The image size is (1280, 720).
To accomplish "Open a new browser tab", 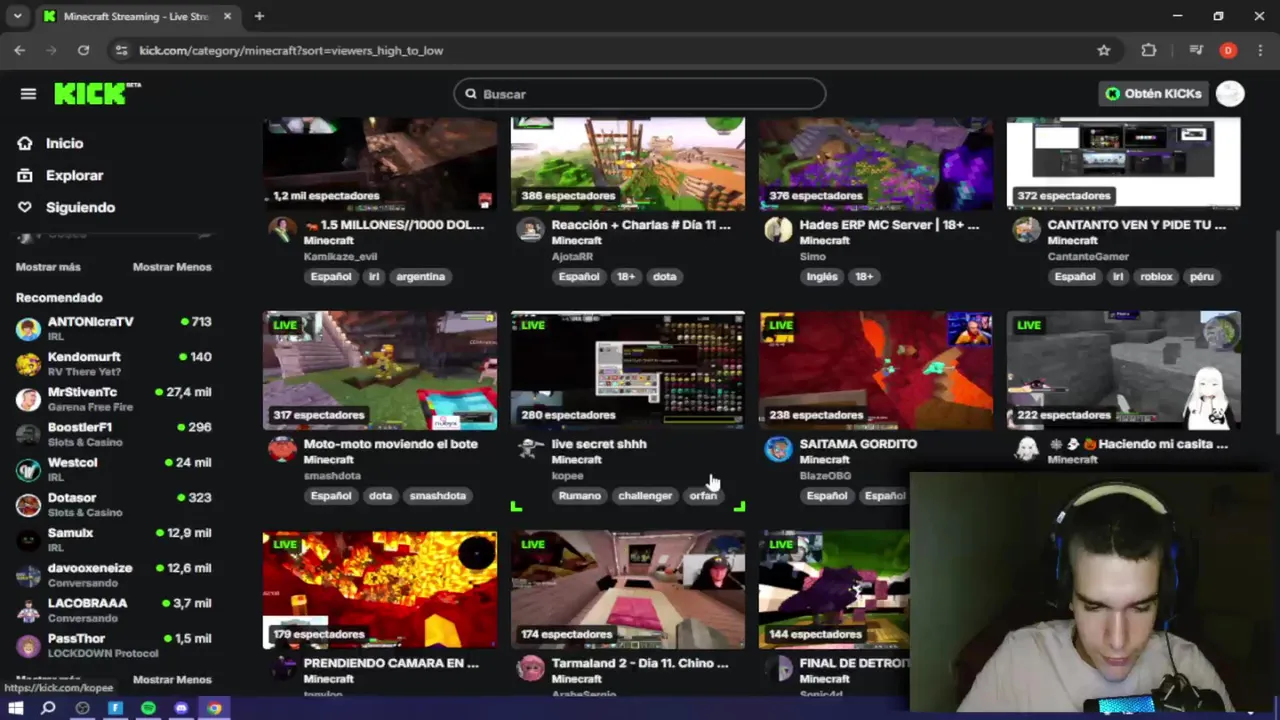I will [259, 16].
